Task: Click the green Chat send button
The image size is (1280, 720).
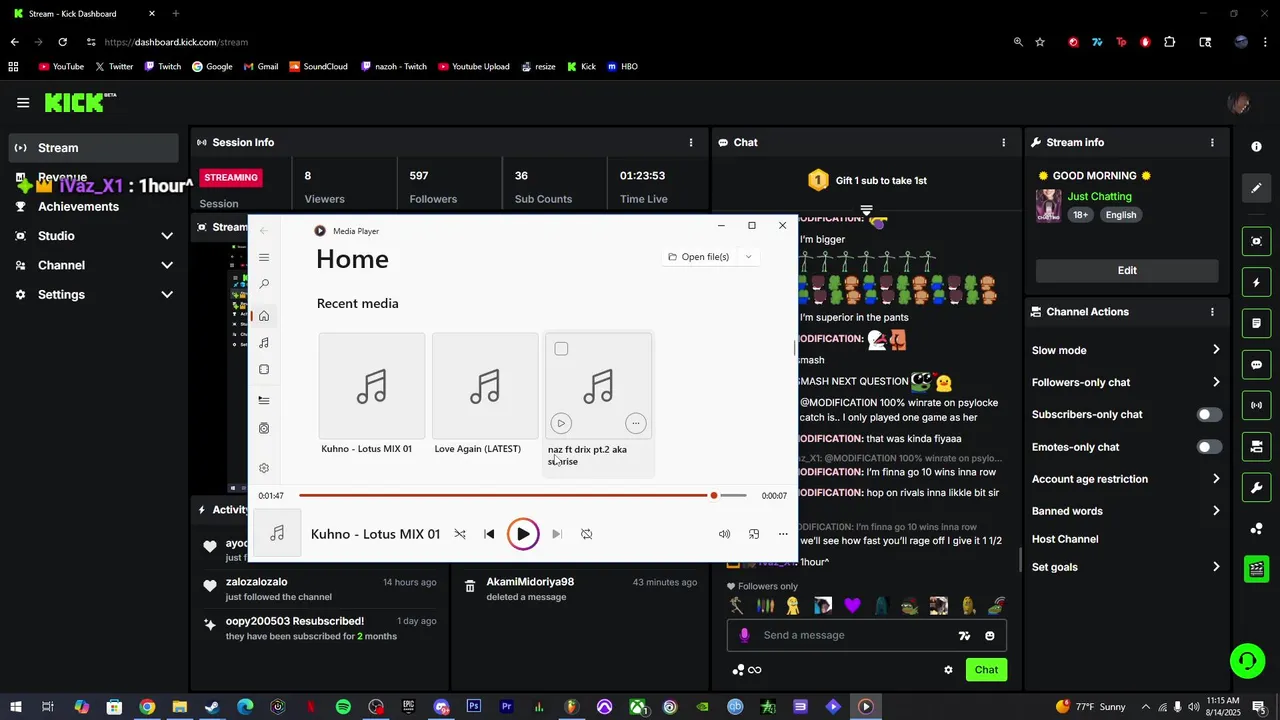Action: [x=986, y=670]
